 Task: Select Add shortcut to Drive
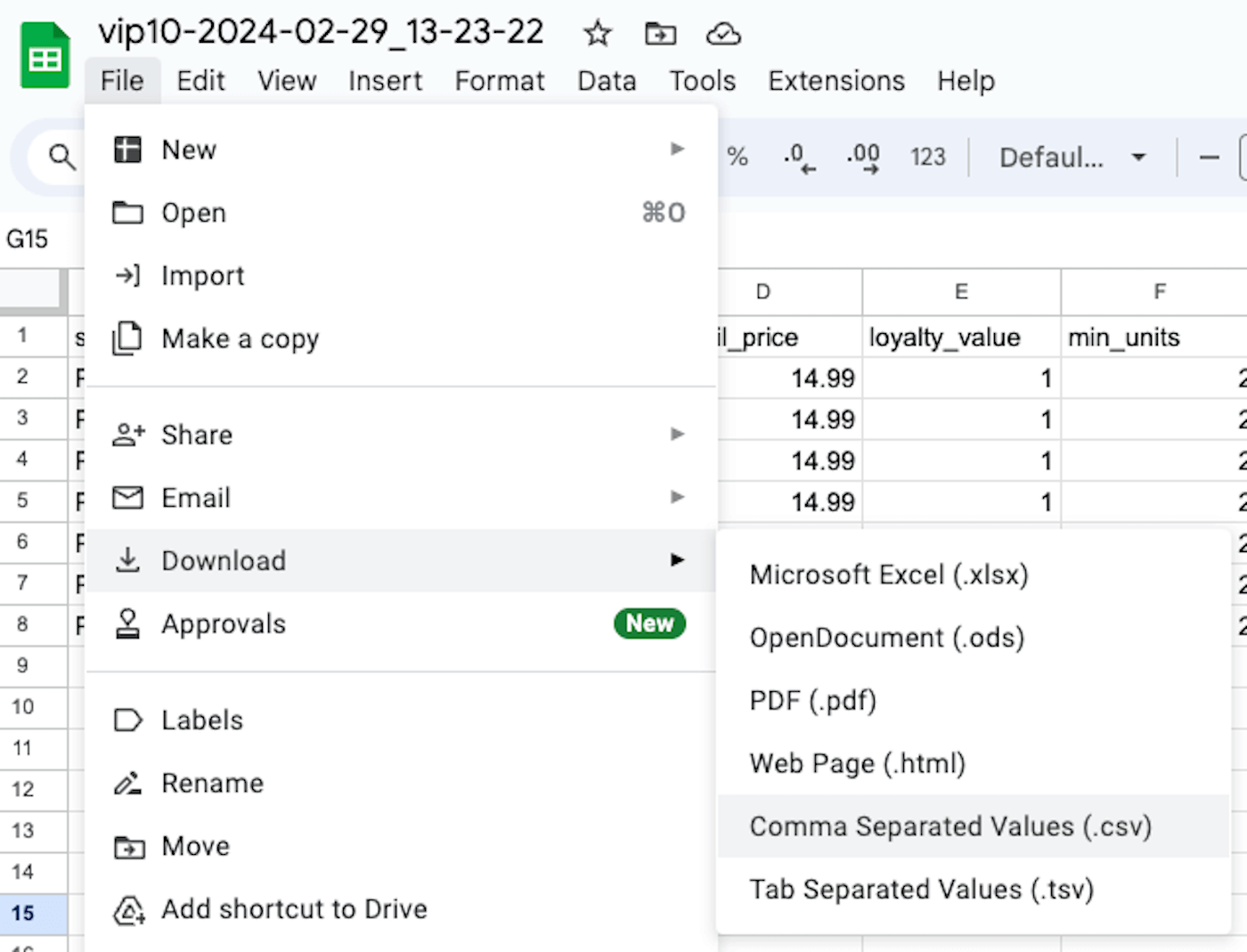[401, 910]
